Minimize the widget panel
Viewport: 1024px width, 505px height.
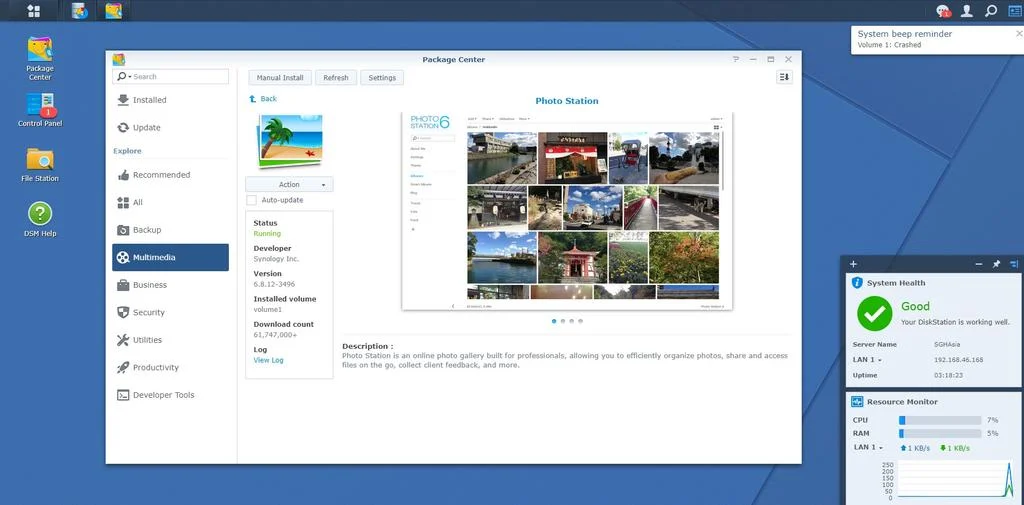click(978, 264)
